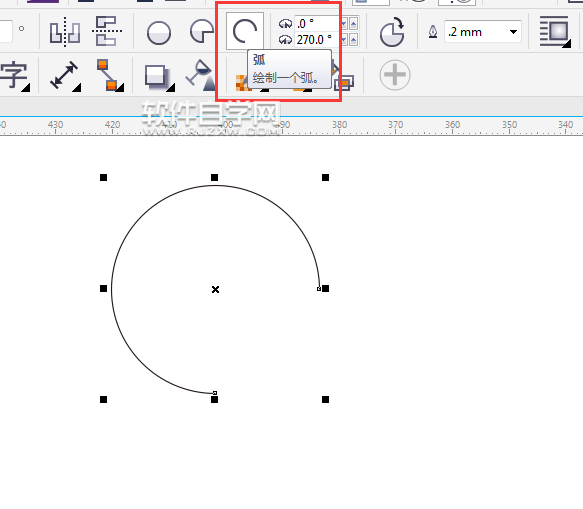
Task: Select the parallel dimension tool
Action: tap(65, 76)
